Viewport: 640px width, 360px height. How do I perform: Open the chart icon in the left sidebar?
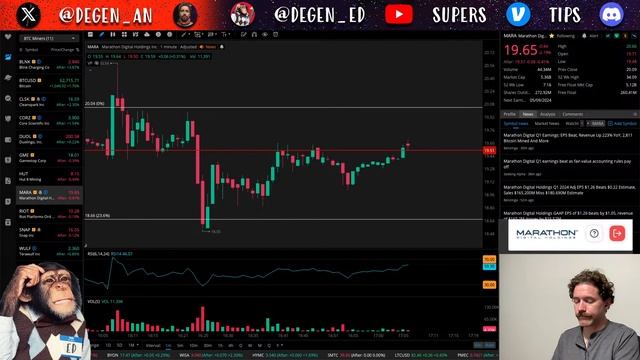(x=8, y=57)
